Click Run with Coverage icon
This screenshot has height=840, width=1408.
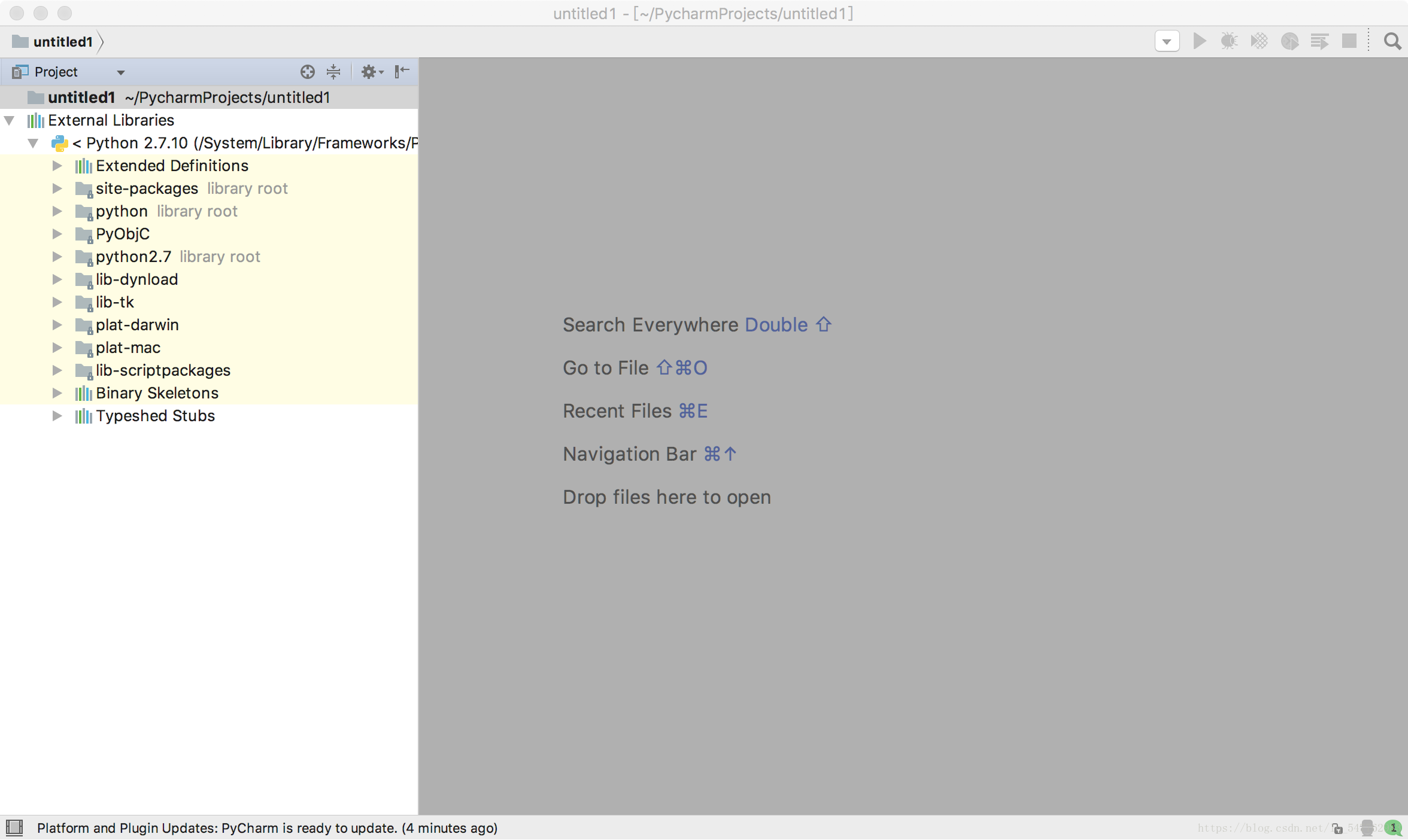pos(1259,41)
